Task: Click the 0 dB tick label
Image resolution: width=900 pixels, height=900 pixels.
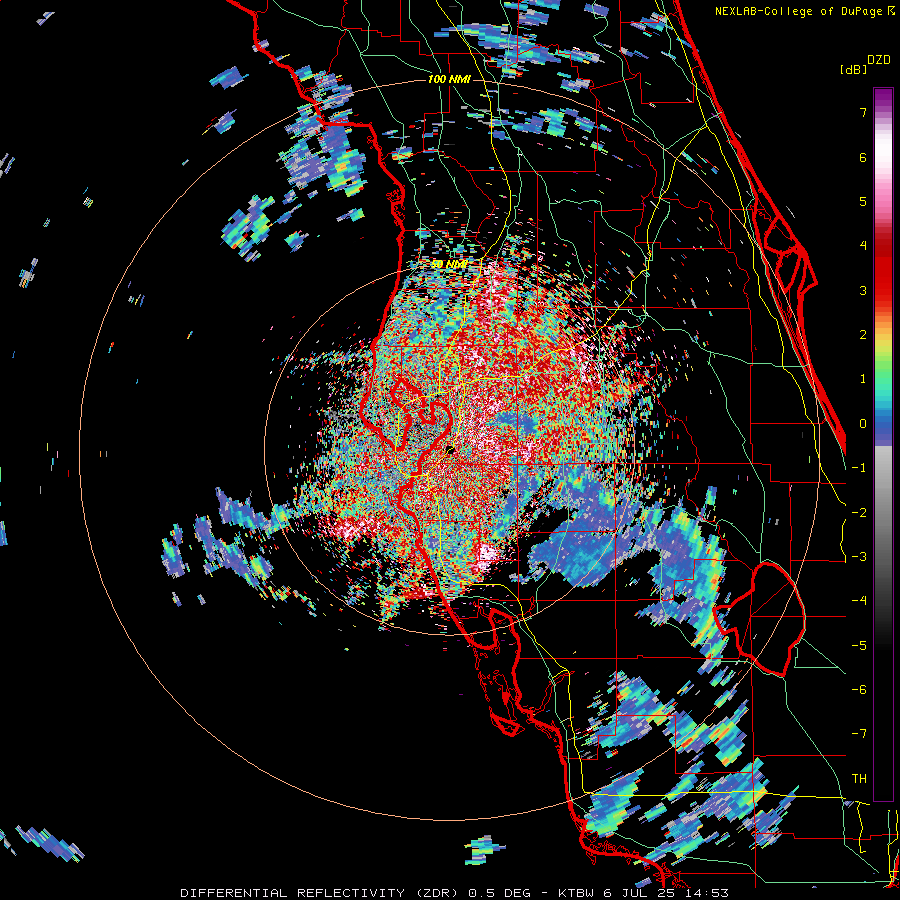Action: pos(863,424)
